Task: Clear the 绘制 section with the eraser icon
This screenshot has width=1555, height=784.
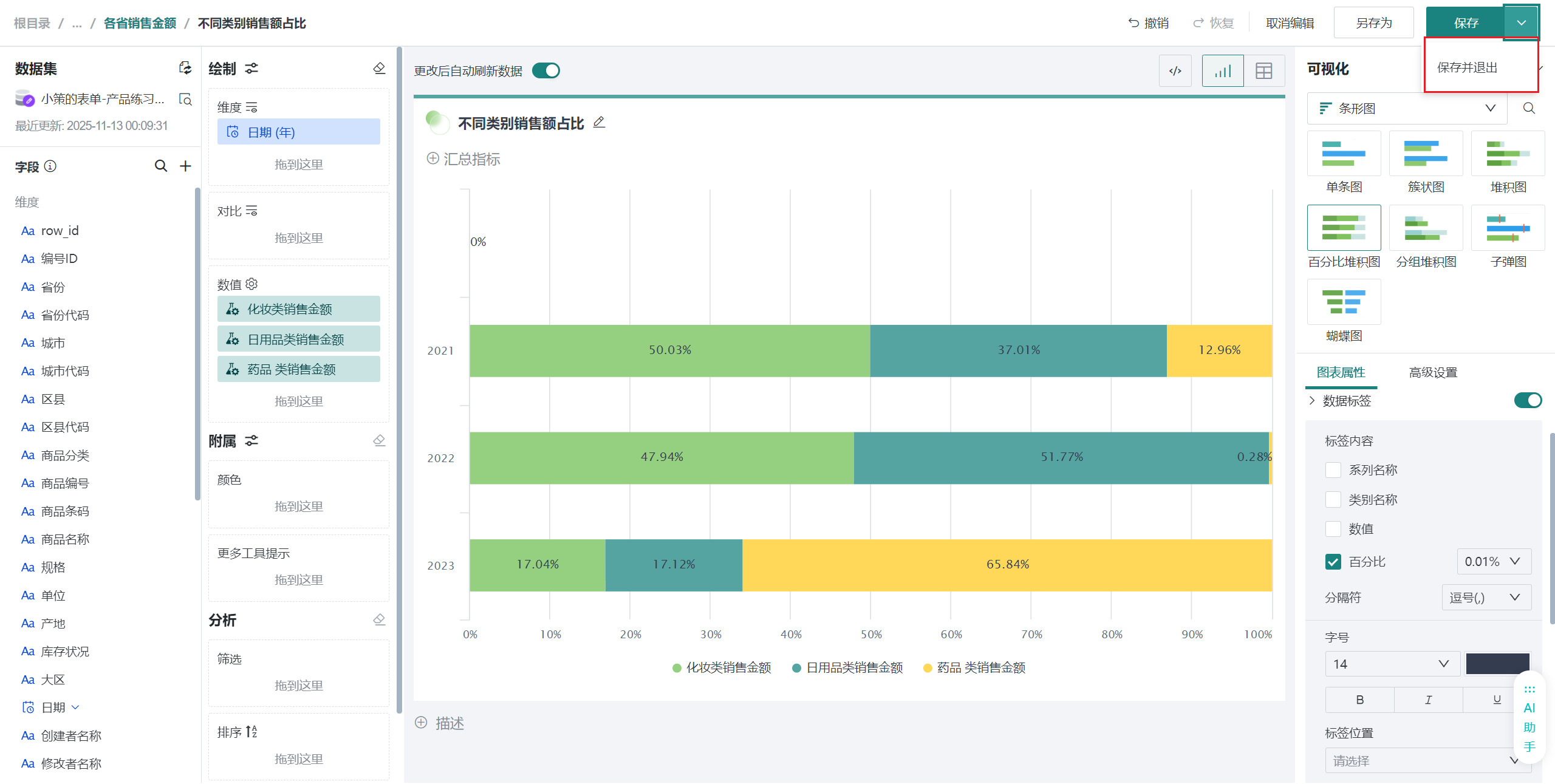Action: pyautogui.click(x=379, y=68)
